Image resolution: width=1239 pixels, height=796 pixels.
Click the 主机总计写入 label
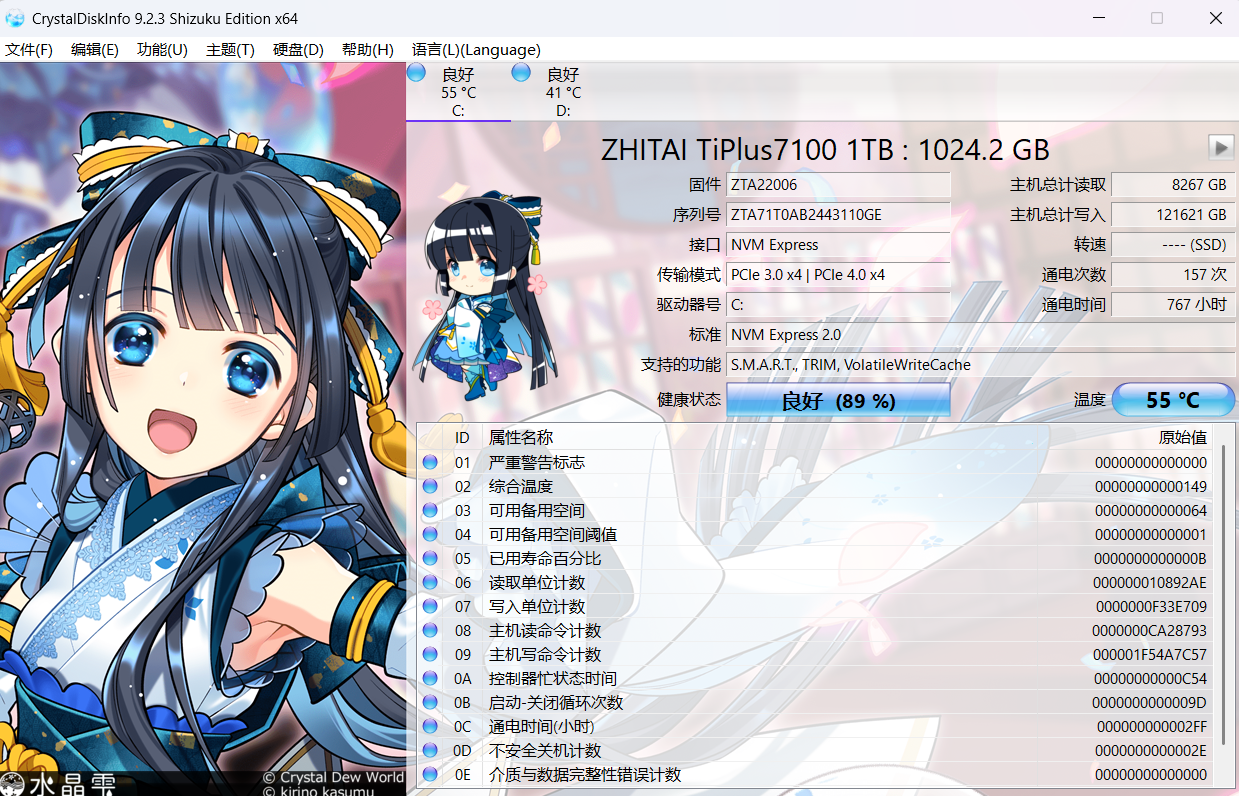pos(1058,215)
